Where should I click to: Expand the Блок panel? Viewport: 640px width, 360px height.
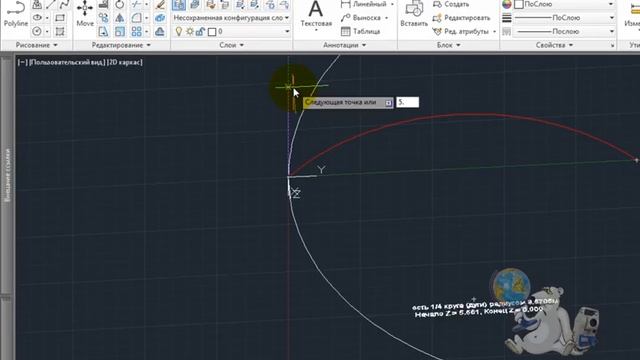448,45
